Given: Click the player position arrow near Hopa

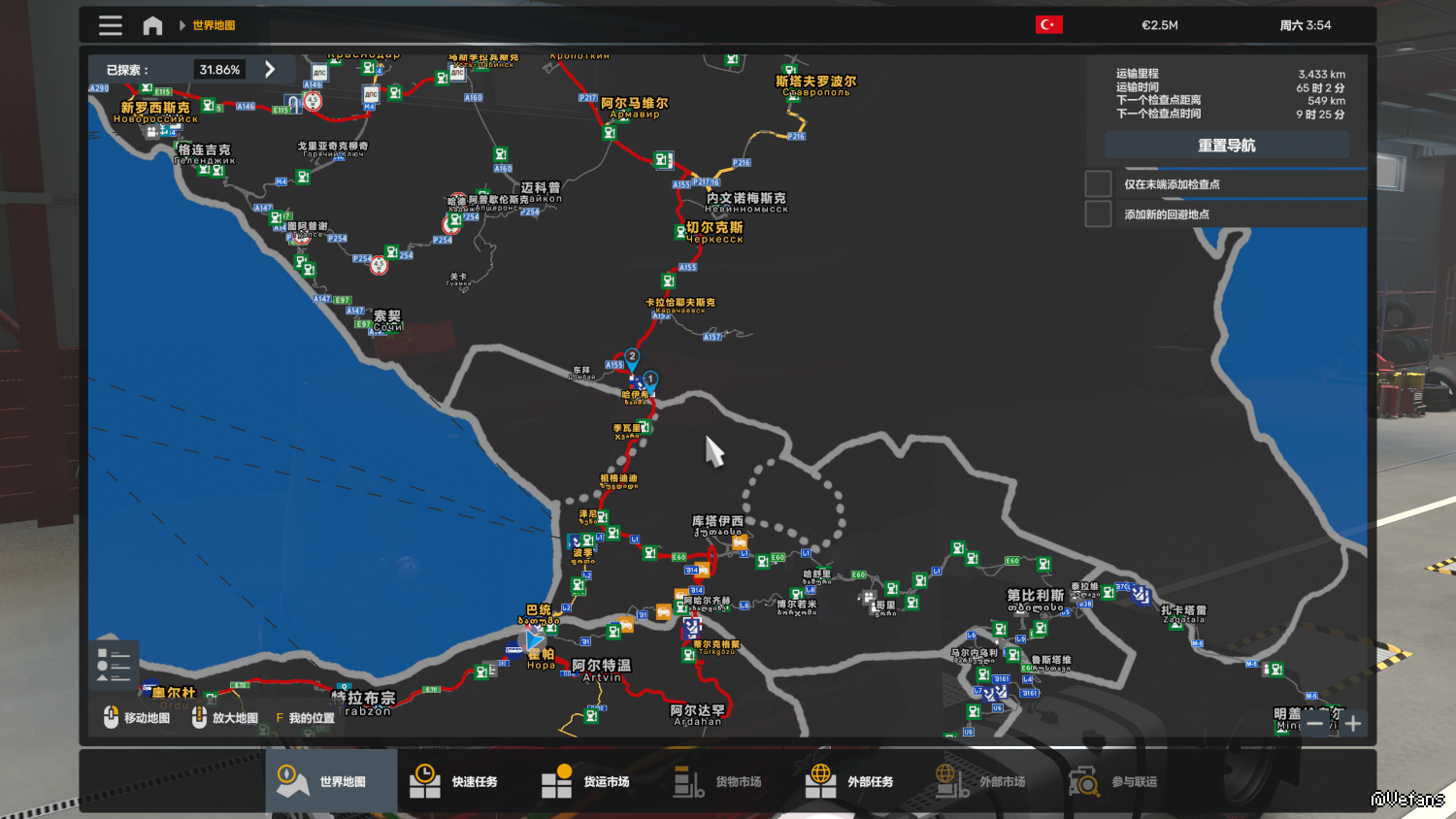Looking at the screenshot, I should pos(535,639).
